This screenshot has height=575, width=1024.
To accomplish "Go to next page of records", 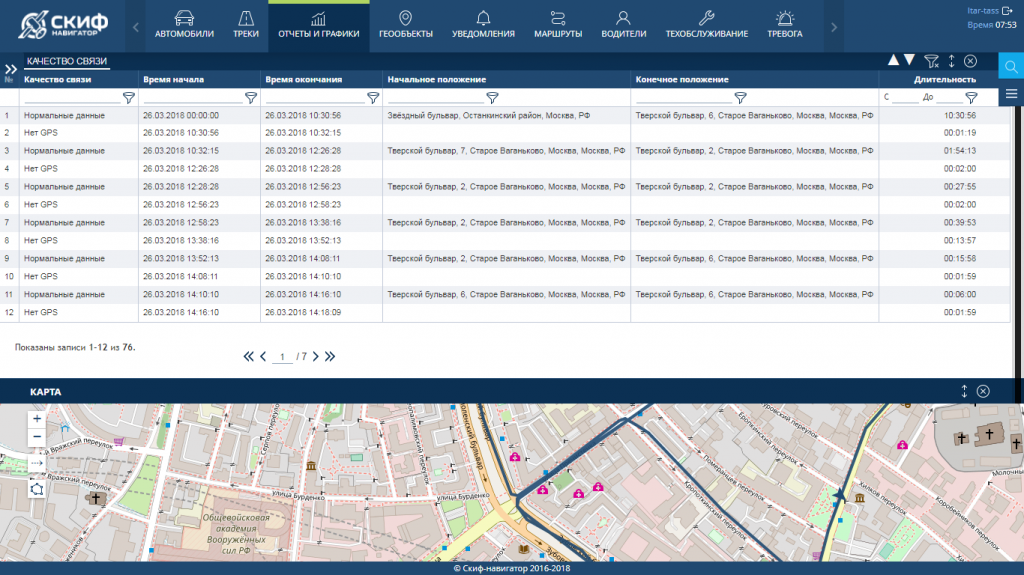I will pos(315,356).
